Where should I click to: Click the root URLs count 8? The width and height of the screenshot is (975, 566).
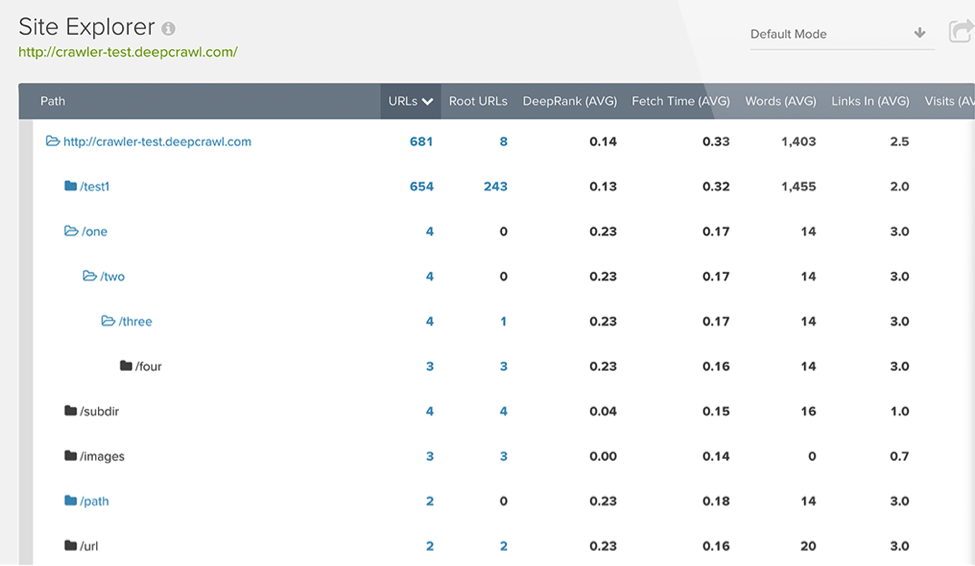(x=504, y=142)
